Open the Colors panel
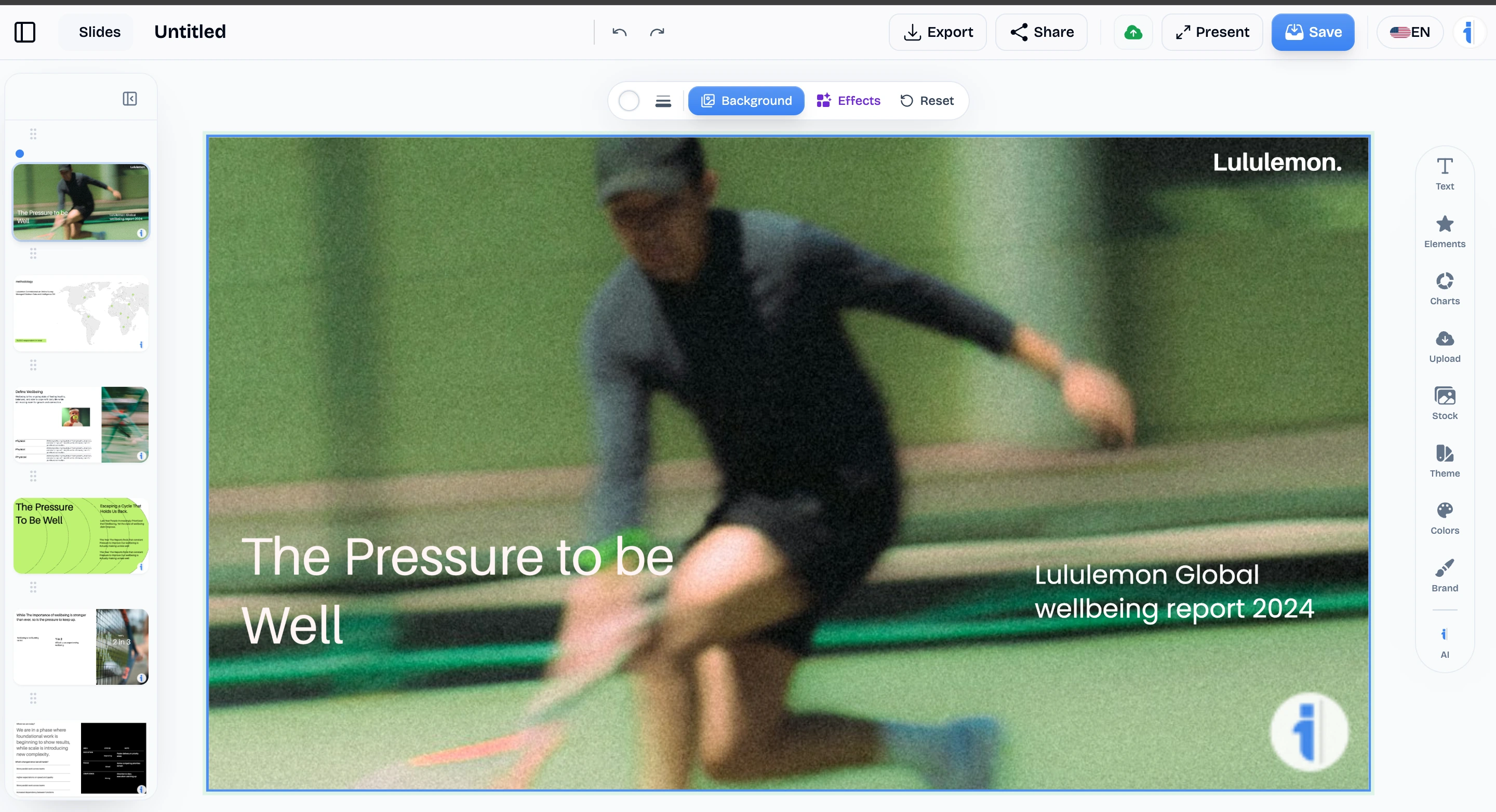Screen dimensions: 1496x812 coord(1444,518)
